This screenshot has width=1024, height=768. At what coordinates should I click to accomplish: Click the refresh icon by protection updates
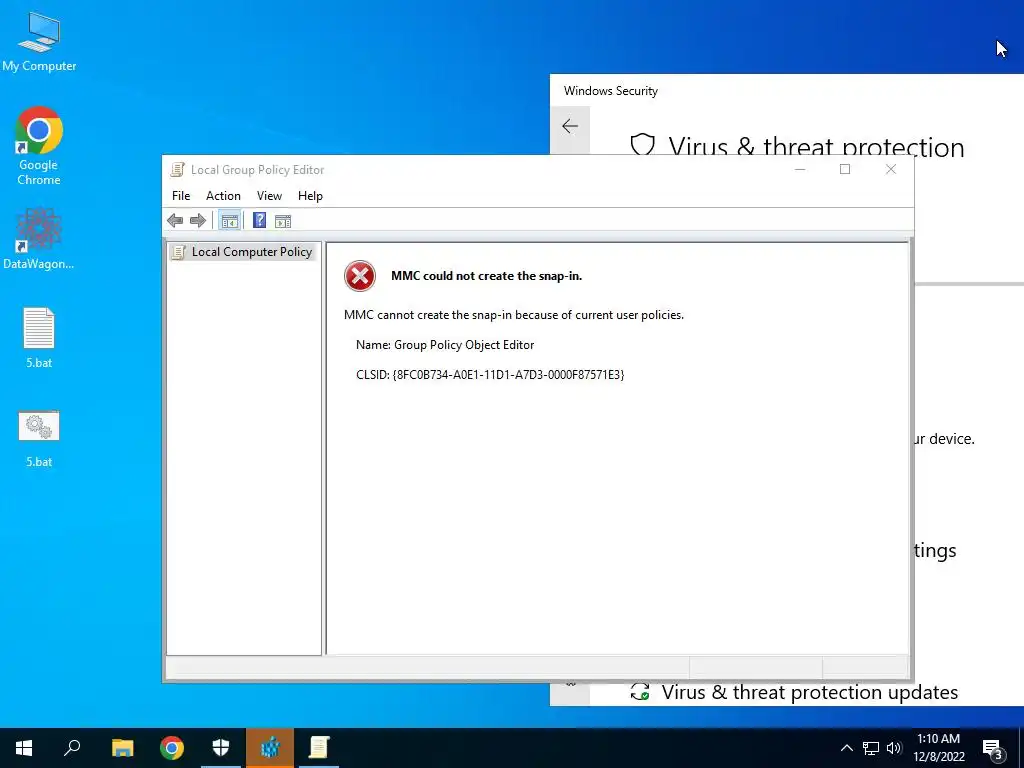pos(640,692)
